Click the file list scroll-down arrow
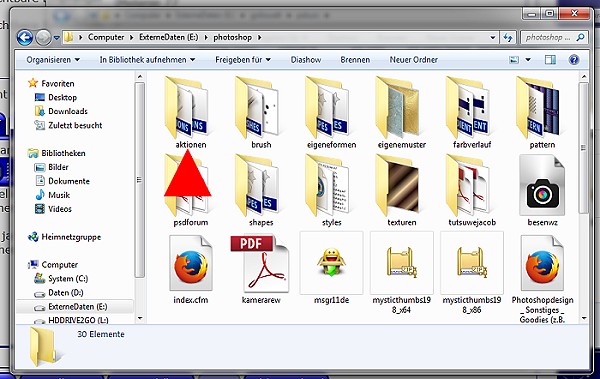This screenshot has width=600, height=379. [x=584, y=318]
